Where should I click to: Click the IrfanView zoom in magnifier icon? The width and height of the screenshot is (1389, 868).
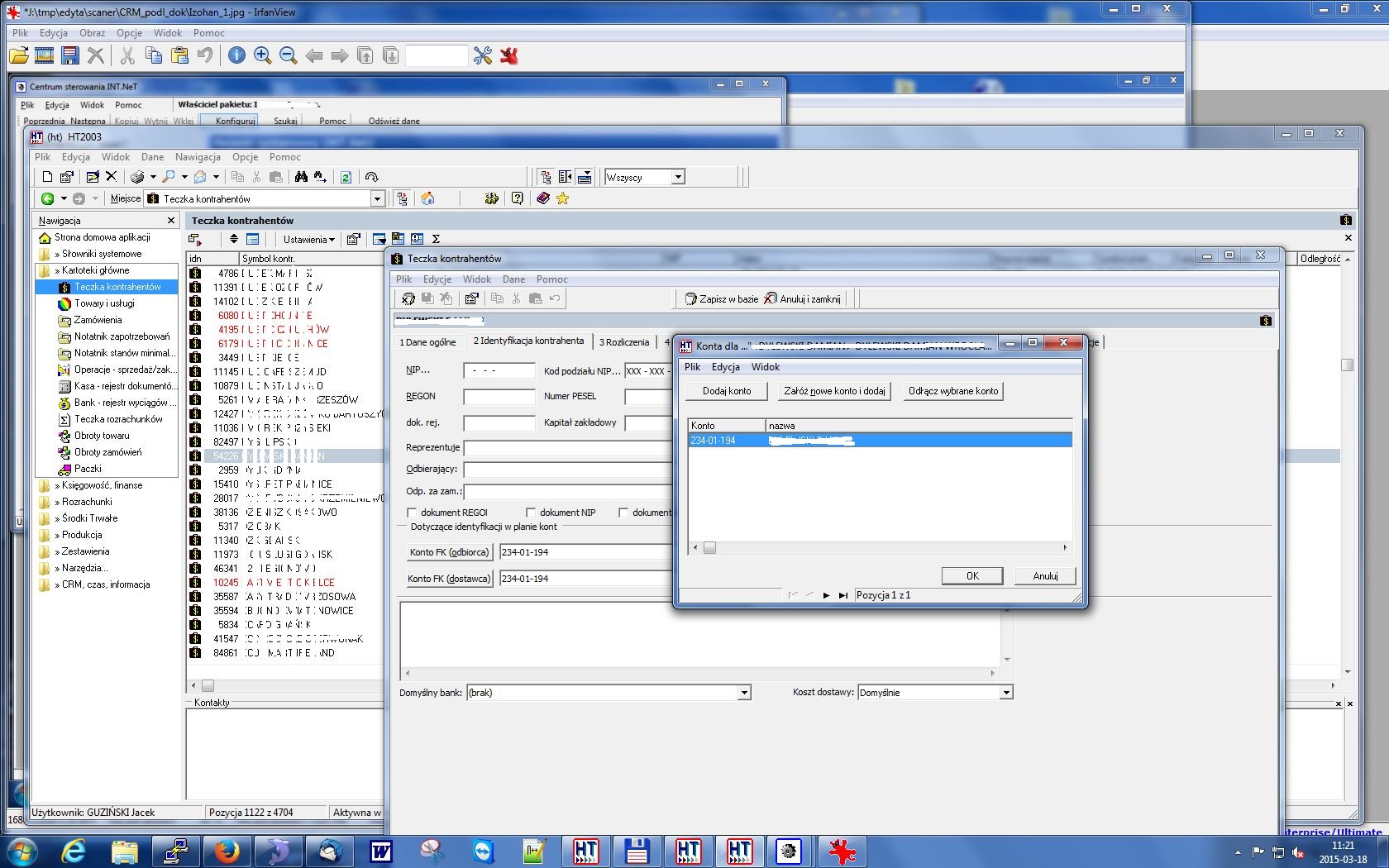coord(262,55)
